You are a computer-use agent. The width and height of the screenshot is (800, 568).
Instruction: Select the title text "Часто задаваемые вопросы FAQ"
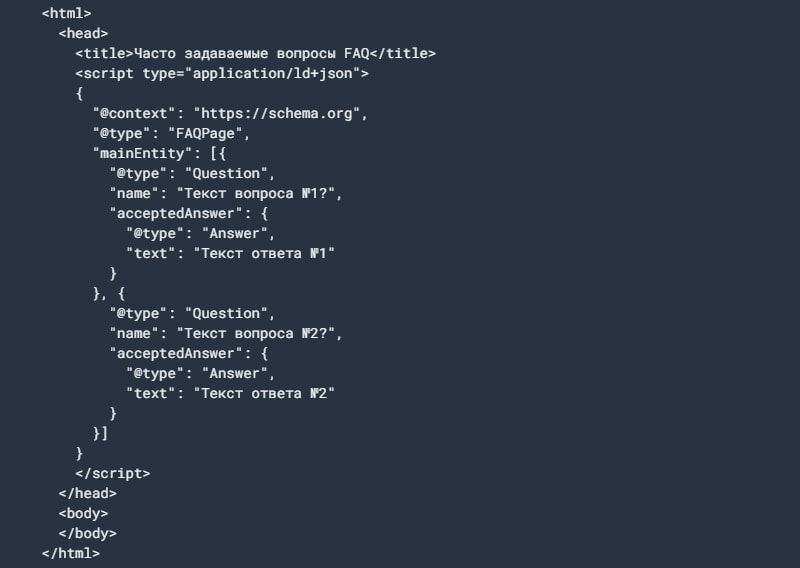(255, 54)
